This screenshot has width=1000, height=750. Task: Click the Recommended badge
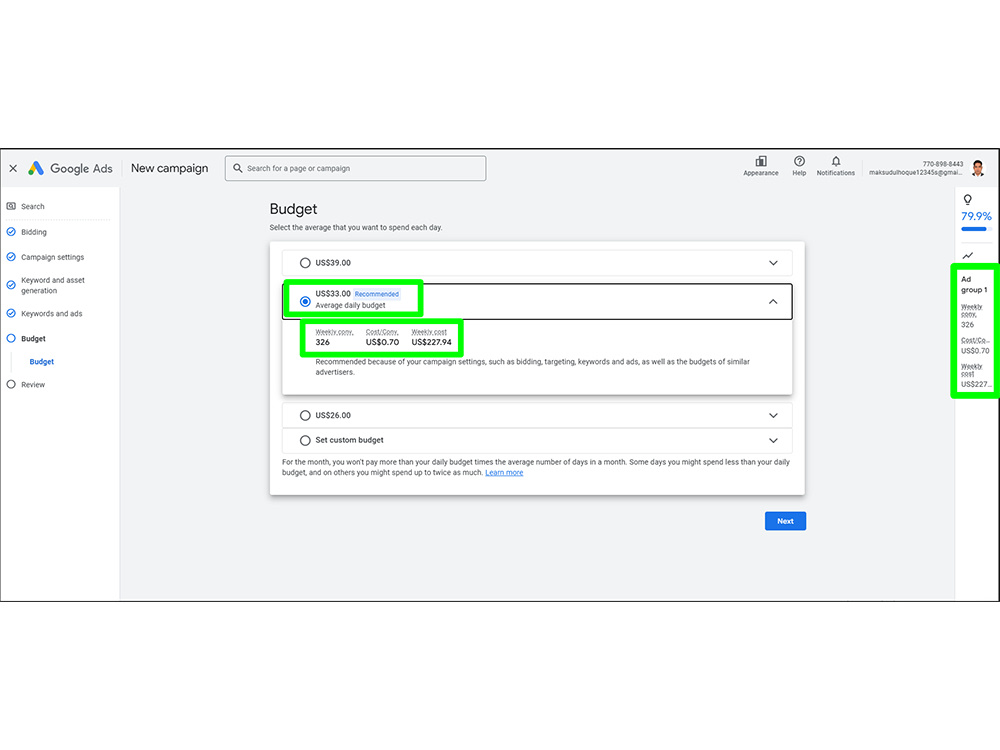[x=377, y=294]
